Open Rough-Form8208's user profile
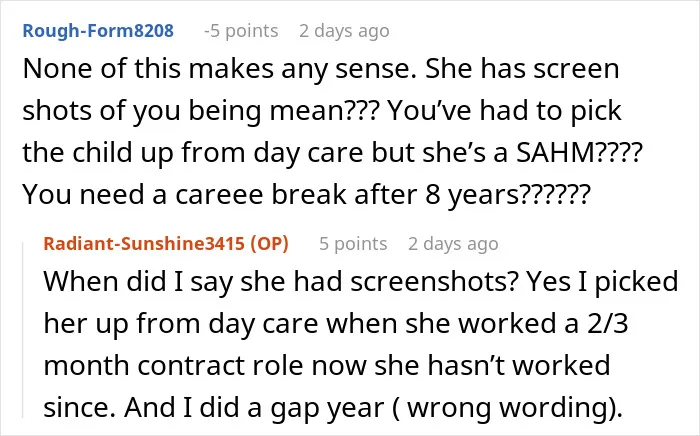The height and width of the screenshot is (436, 700). coord(98,31)
